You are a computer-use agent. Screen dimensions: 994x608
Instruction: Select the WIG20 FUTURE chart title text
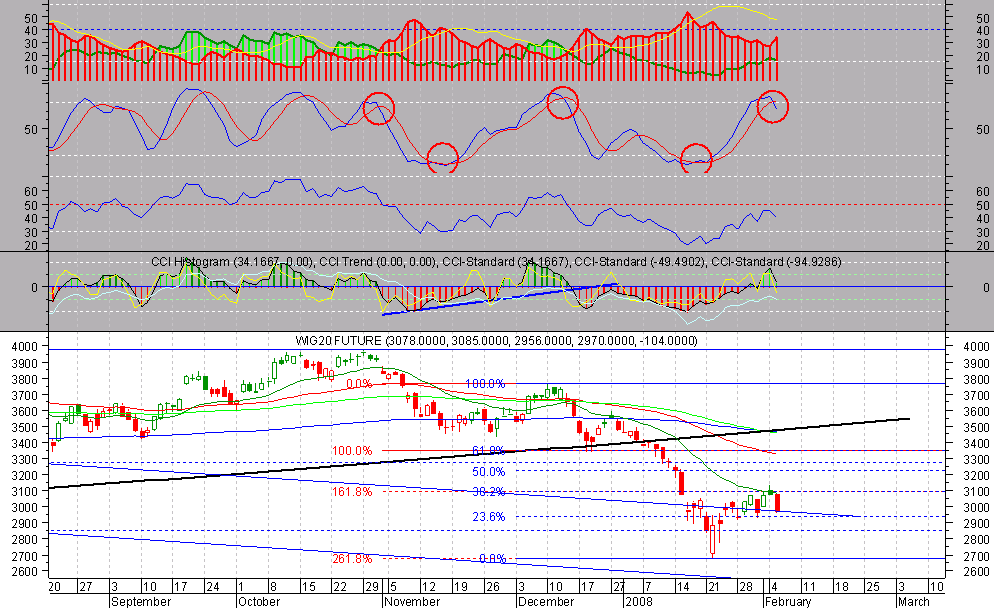[x=496, y=341]
